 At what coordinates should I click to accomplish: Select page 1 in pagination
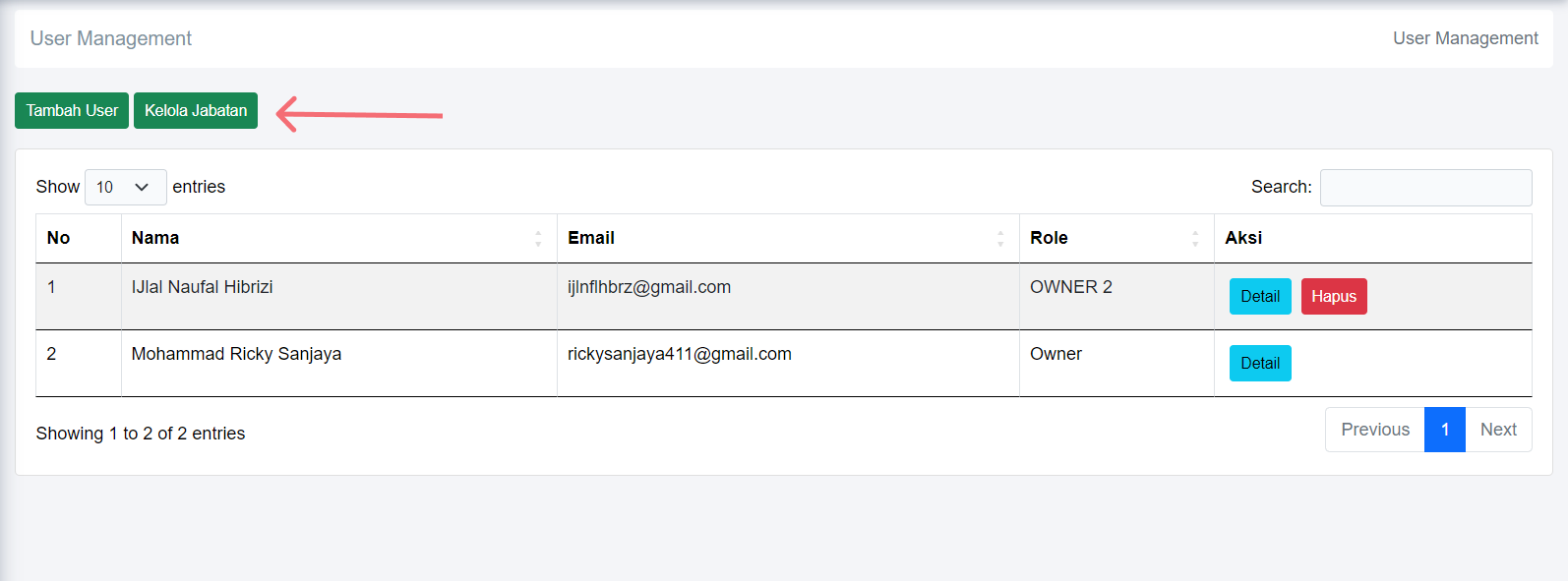tap(1444, 430)
